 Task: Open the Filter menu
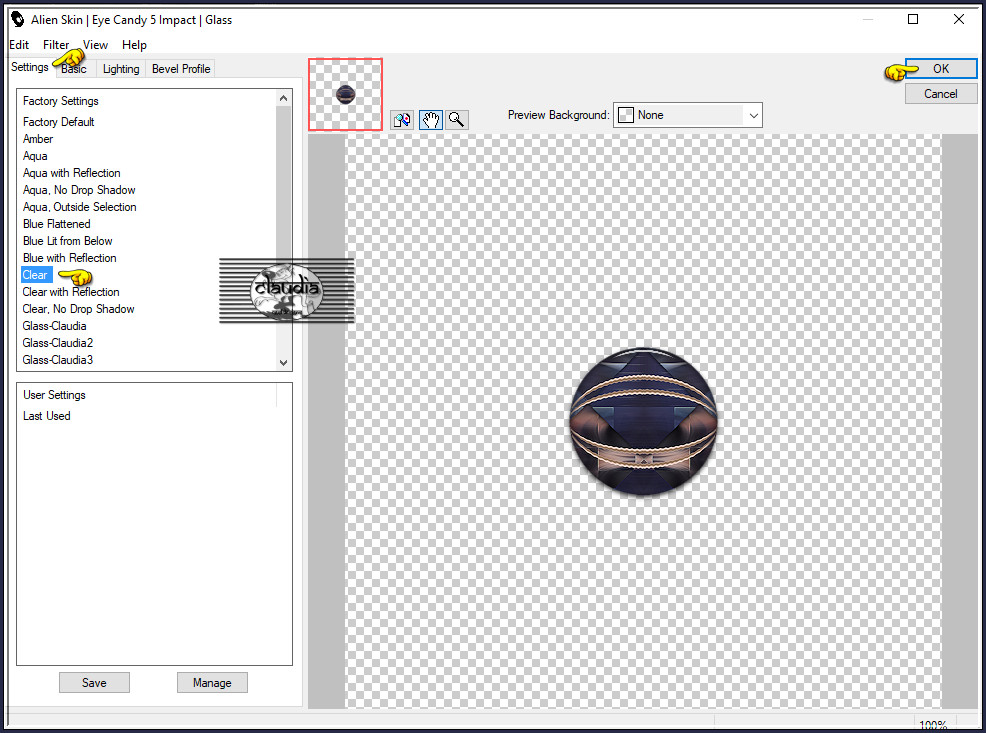coord(56,45)
